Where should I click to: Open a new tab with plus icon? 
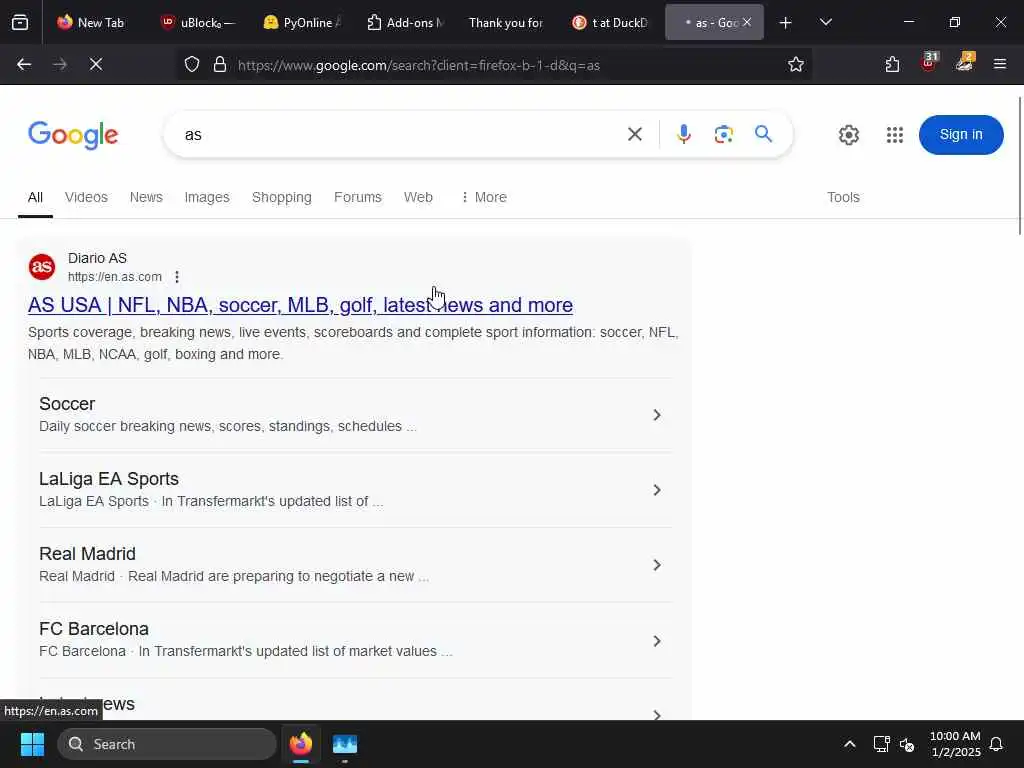pos(786,23)
